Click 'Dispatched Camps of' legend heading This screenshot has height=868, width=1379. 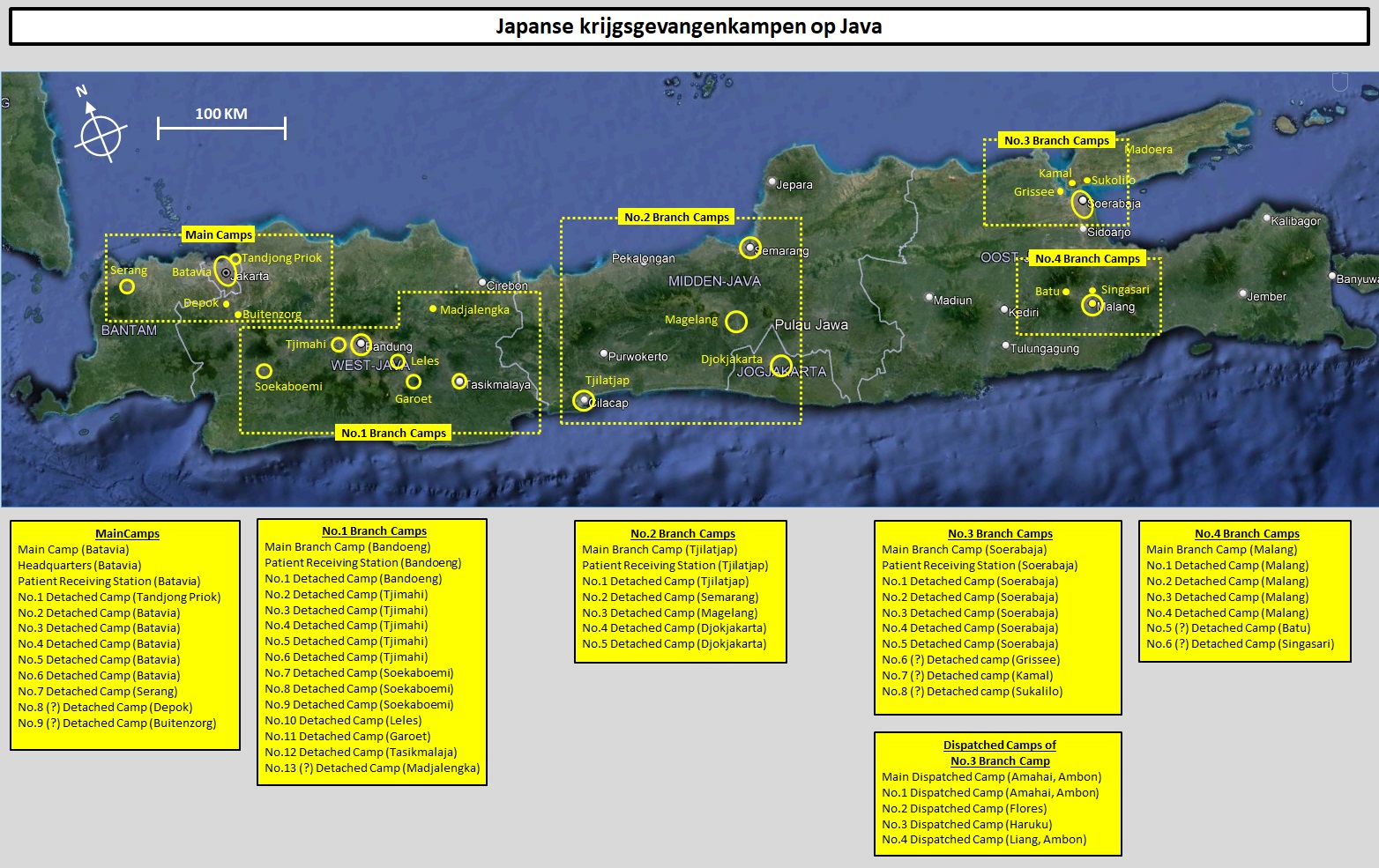click(999, 745)
